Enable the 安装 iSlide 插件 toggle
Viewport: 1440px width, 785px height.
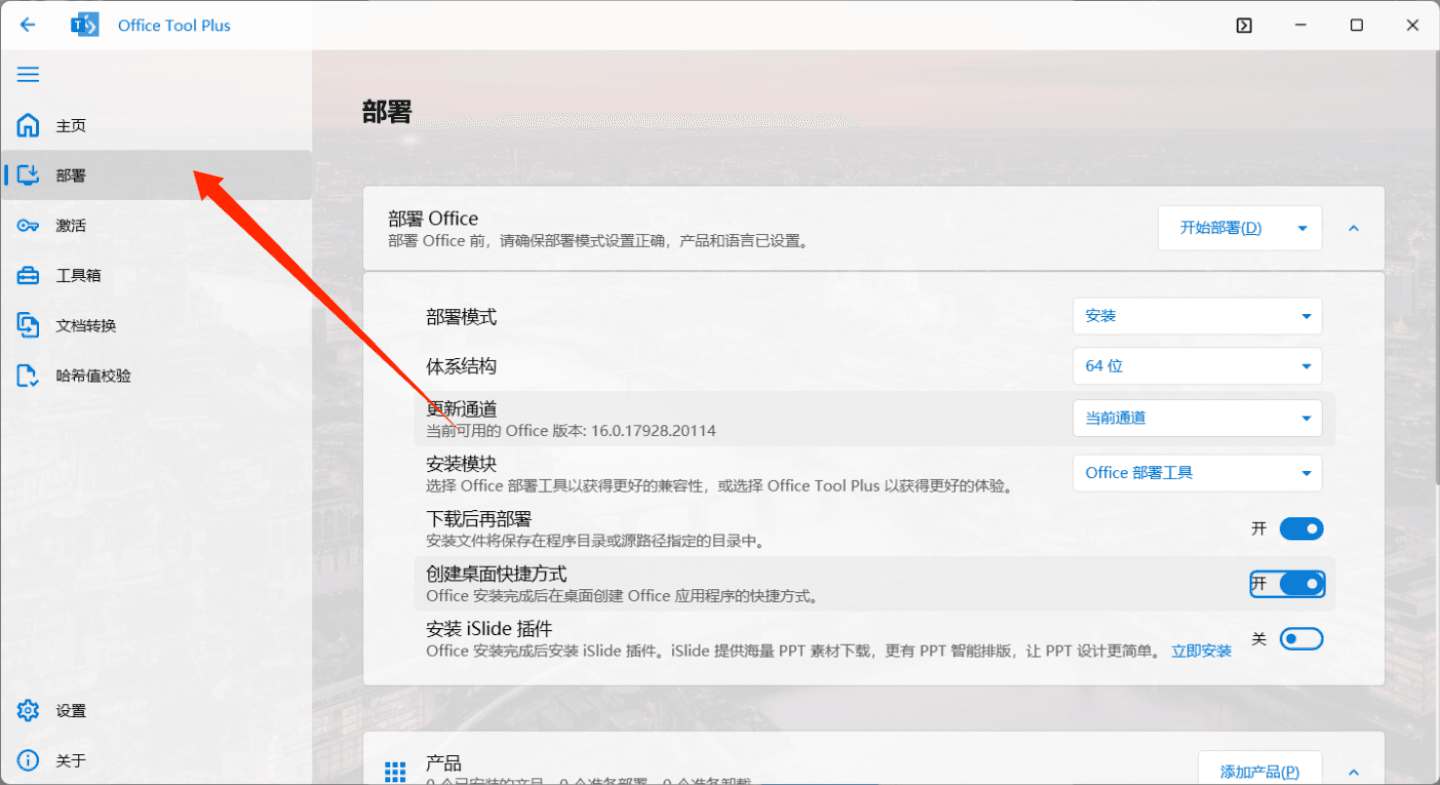coord(1301,639)
